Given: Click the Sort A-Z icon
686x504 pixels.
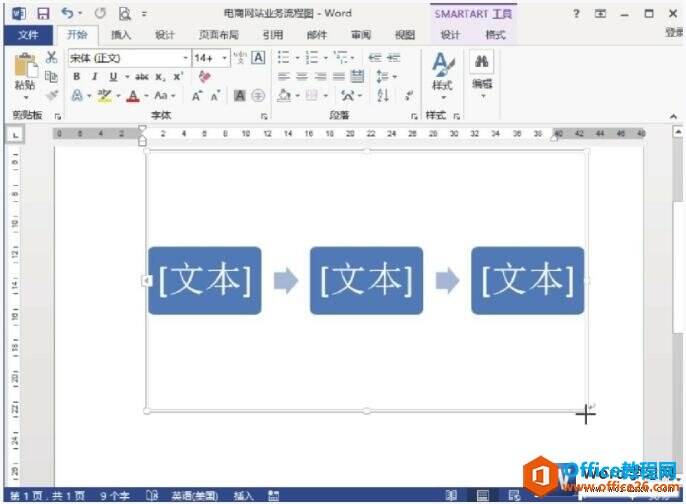Looking at the screenshot, I should (x=383, y=95).
